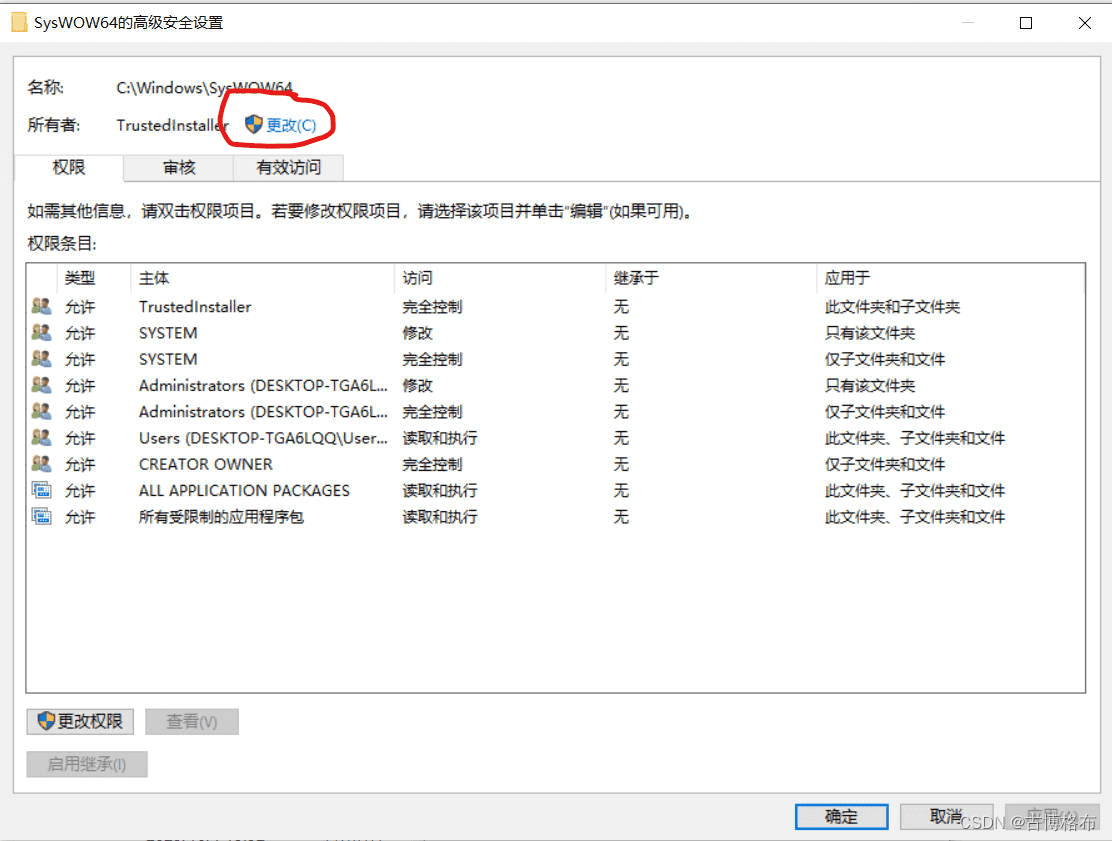The height and width of the screenshot is (841, 1112).
Task: Click the 取消 button
Action: point(946,816)
